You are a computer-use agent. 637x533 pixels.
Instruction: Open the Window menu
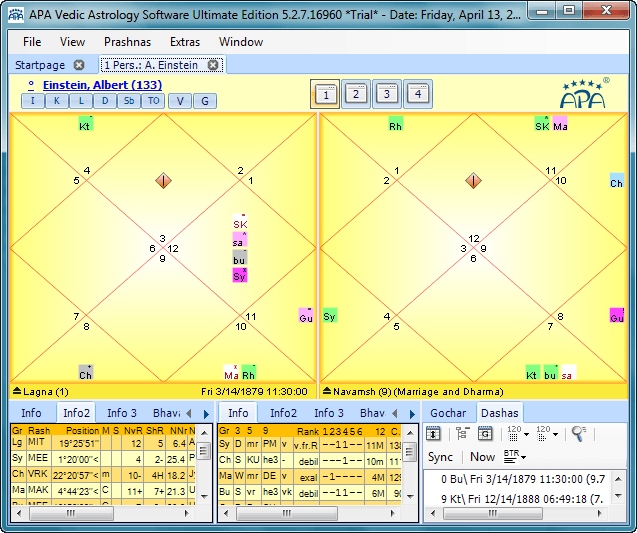point(241,42)
